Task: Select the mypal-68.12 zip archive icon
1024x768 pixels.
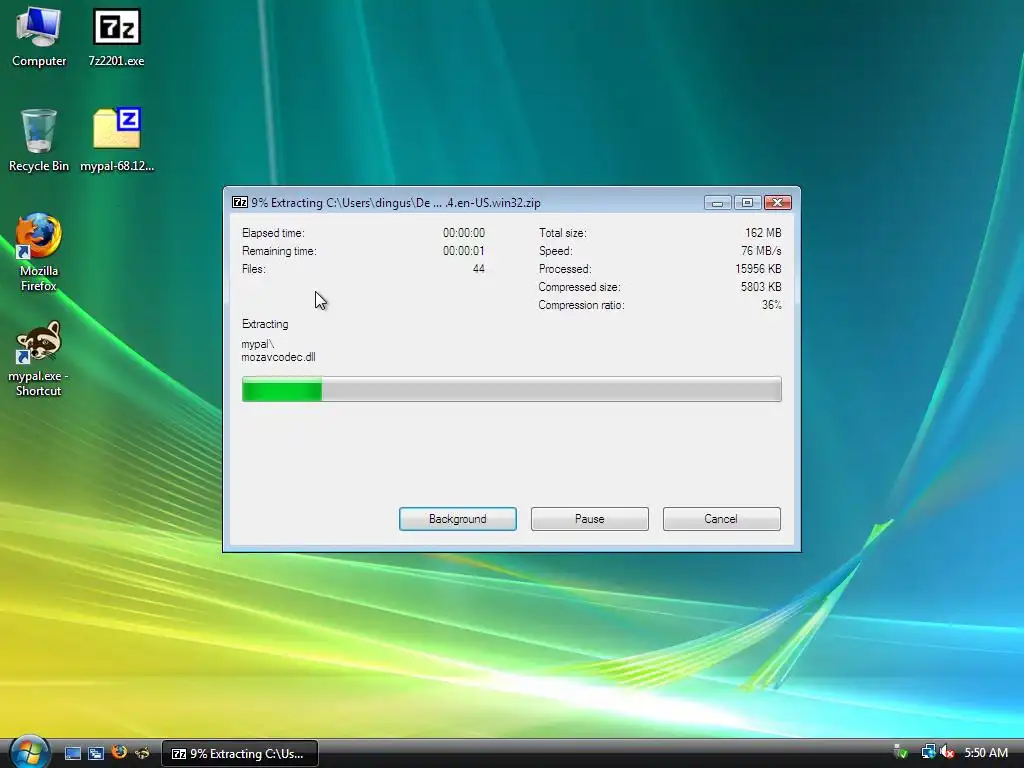Action: (x=117, y=140)
